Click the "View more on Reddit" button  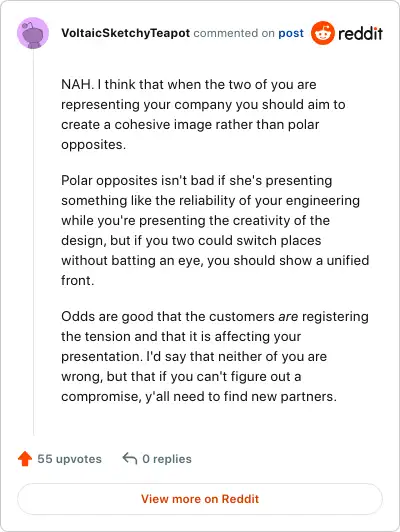[x=200, y=499]
